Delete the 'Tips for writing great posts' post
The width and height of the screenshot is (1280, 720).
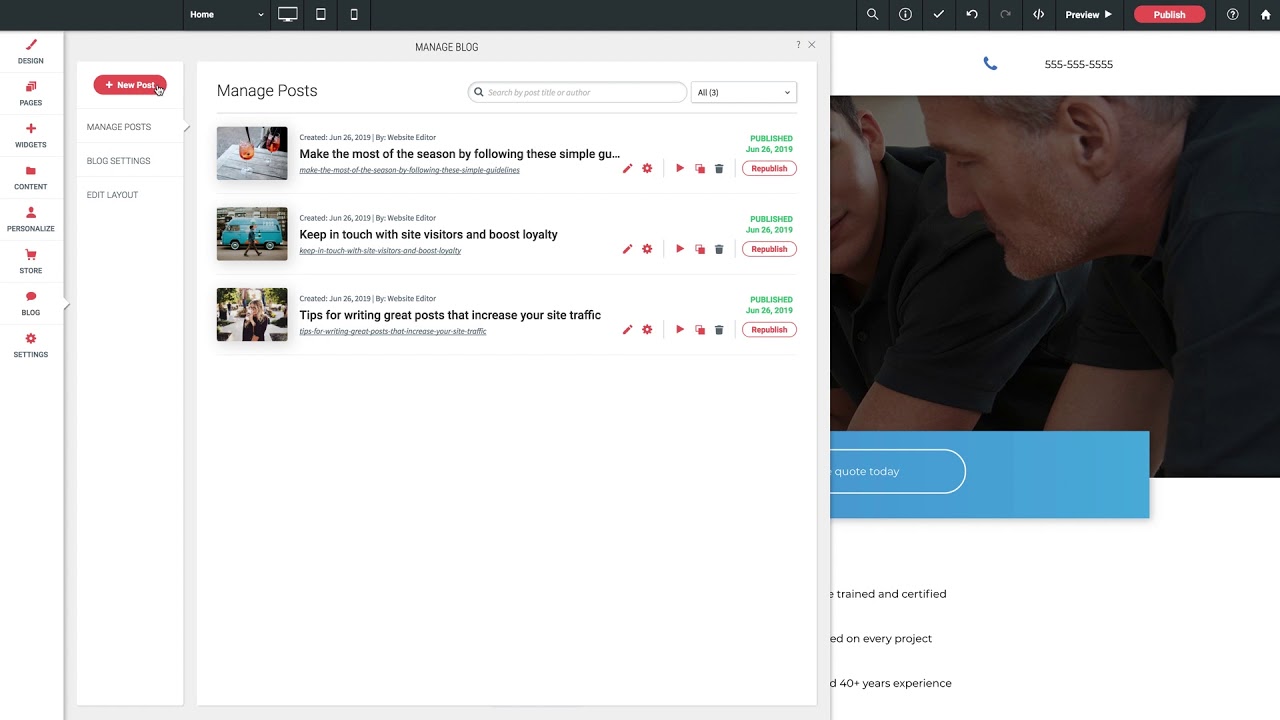coord(719,330)
